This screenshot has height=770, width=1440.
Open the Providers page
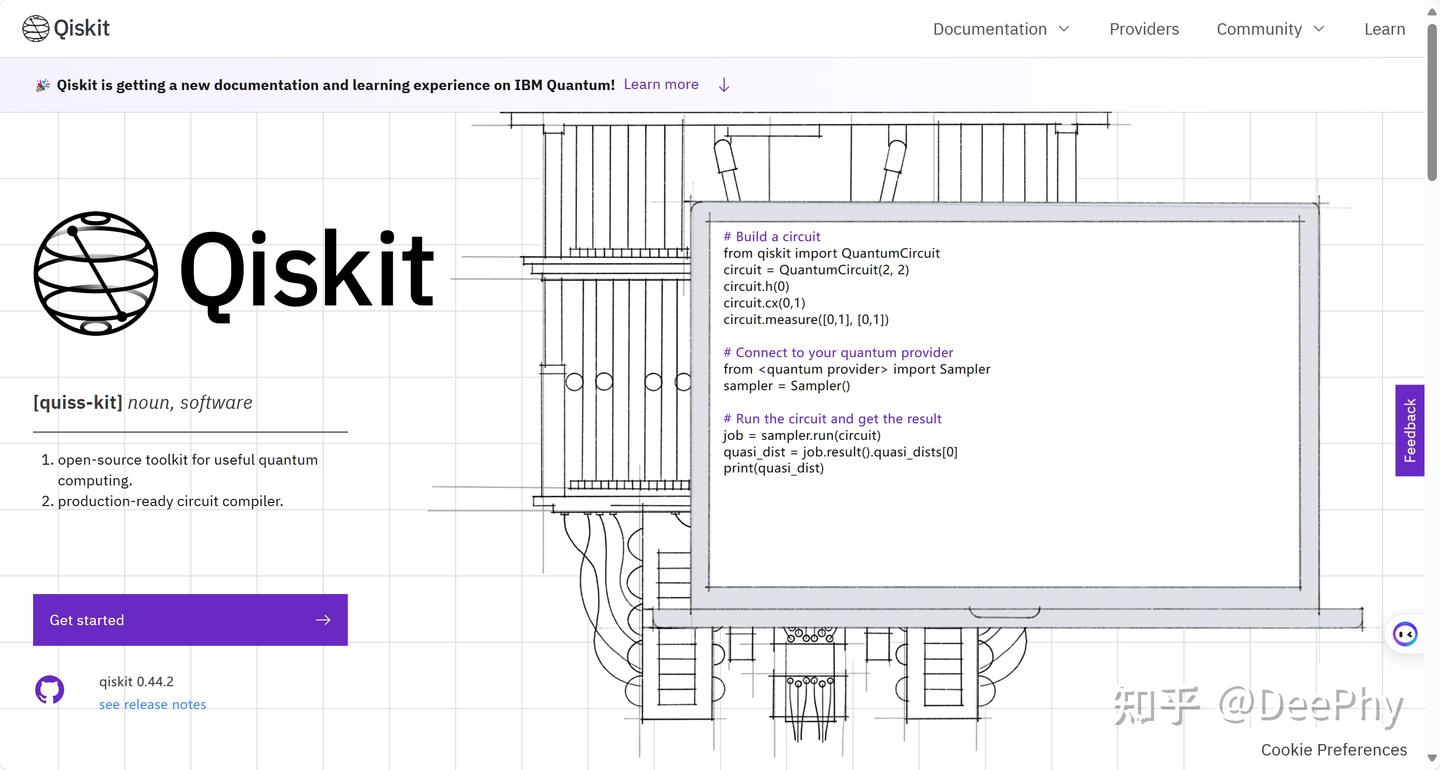1143,28
